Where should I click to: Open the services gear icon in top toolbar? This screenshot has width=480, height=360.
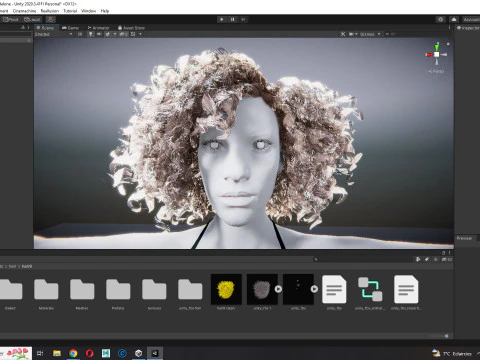point(441,19)
